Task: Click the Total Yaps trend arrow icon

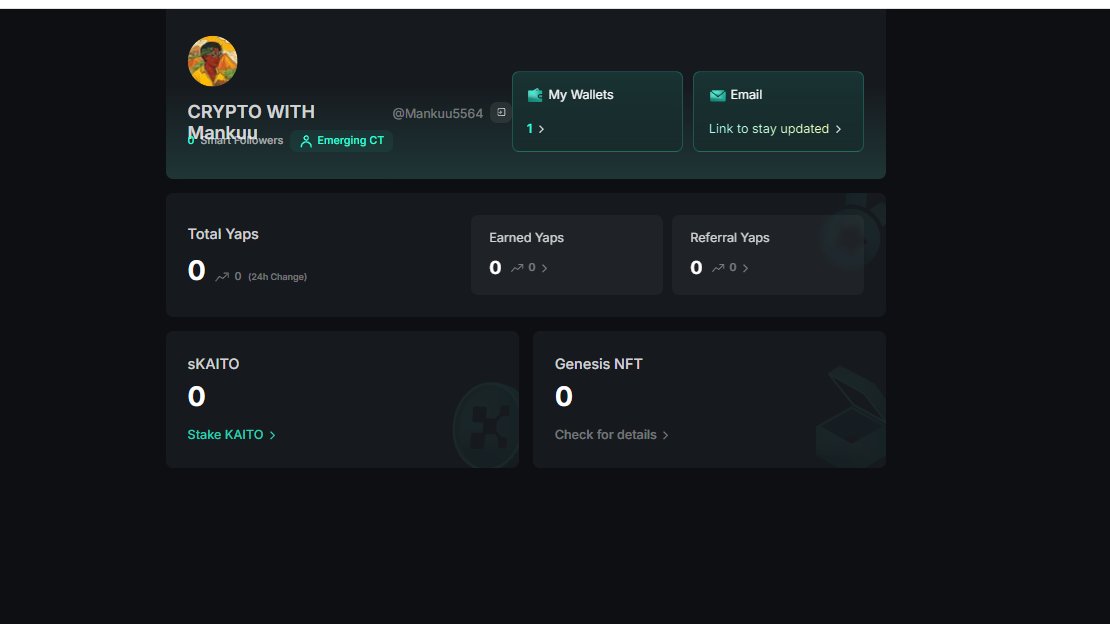Action: (x=222, y=277)
